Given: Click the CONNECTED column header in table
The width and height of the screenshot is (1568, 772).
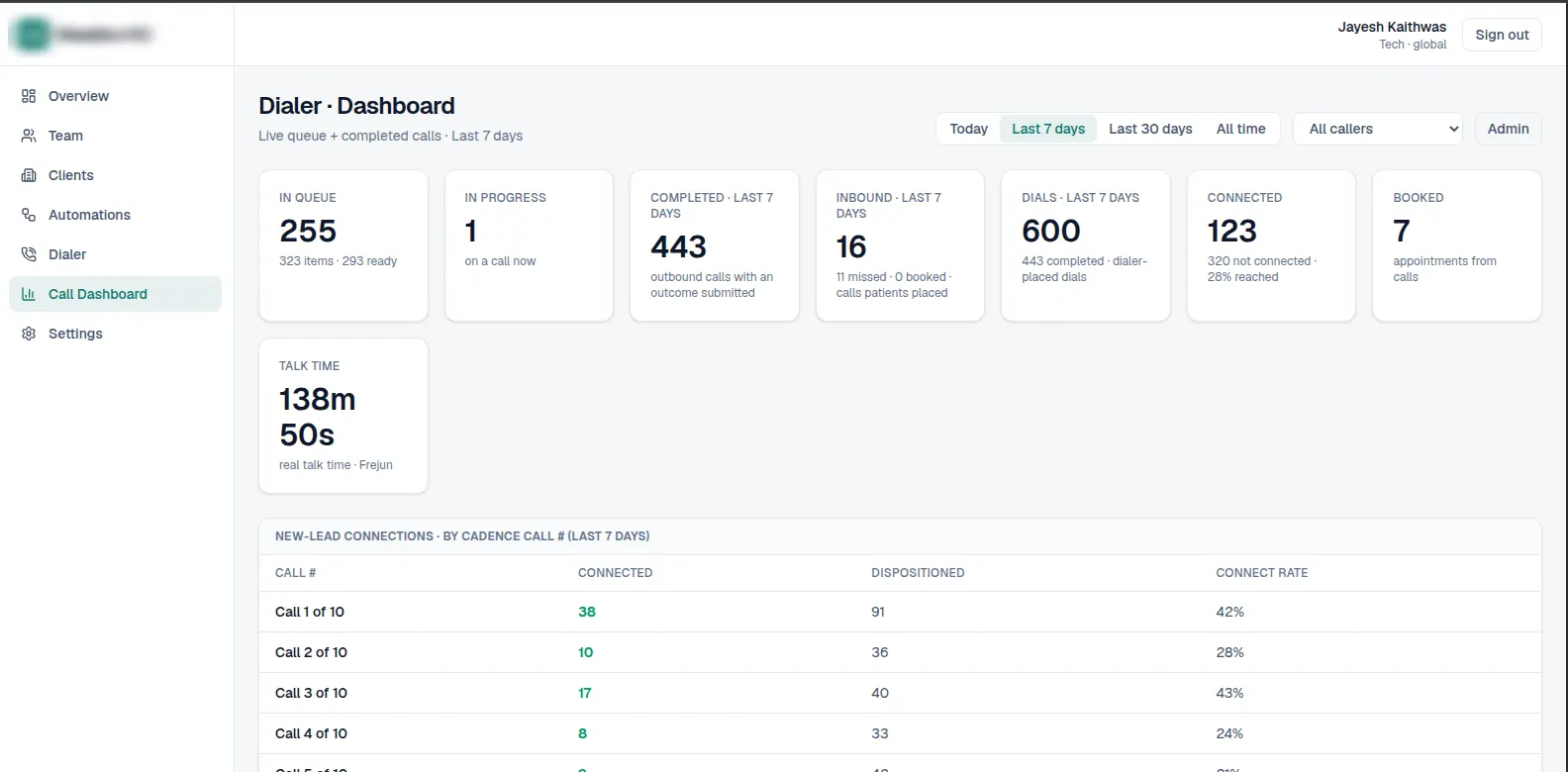Looking at the screenshot, I should click(615, 573).
